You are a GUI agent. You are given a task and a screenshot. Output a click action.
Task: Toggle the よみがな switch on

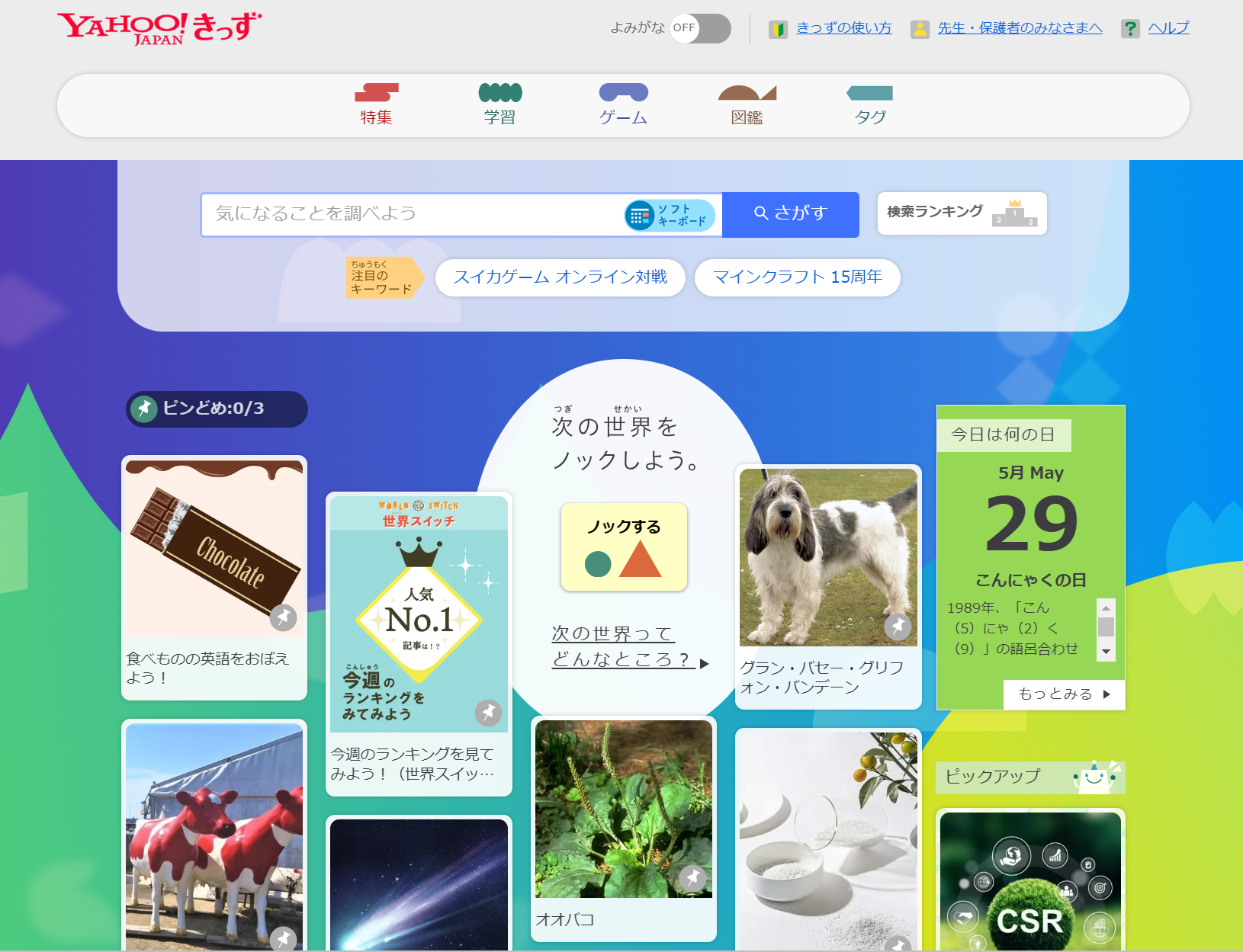click(700, 28)
